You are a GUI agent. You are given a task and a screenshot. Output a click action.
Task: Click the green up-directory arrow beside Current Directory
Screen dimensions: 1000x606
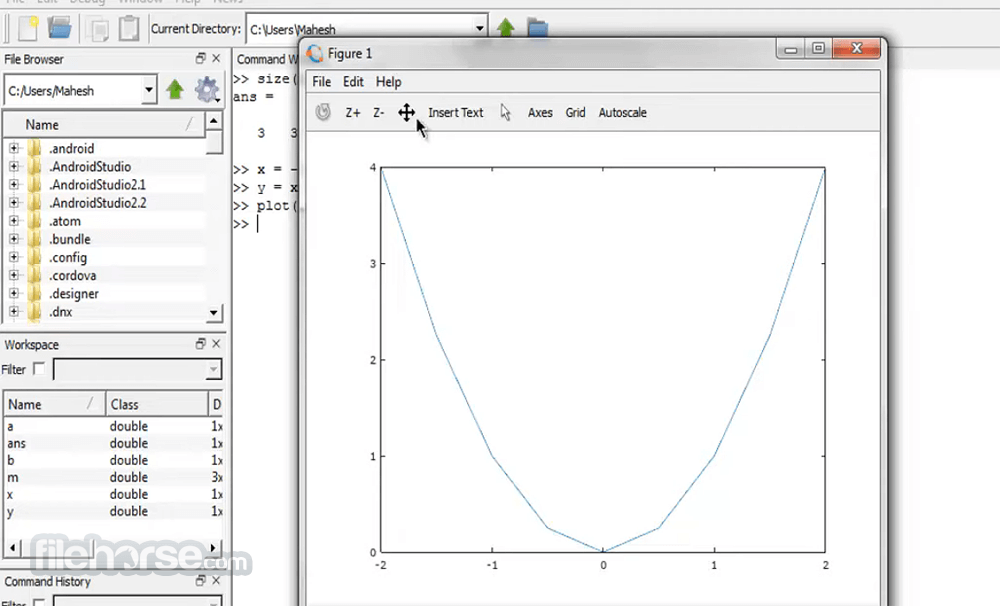tap(506, 27)
